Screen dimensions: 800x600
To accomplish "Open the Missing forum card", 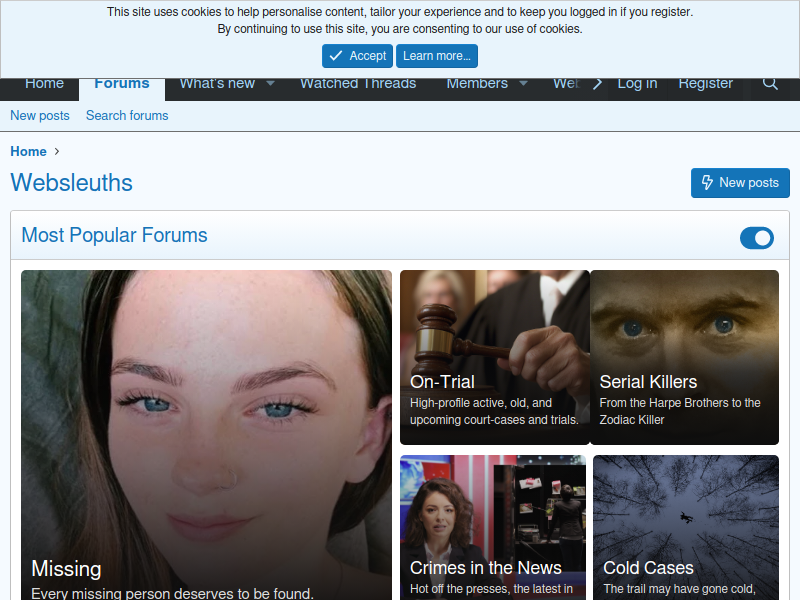I will point(207,435).
